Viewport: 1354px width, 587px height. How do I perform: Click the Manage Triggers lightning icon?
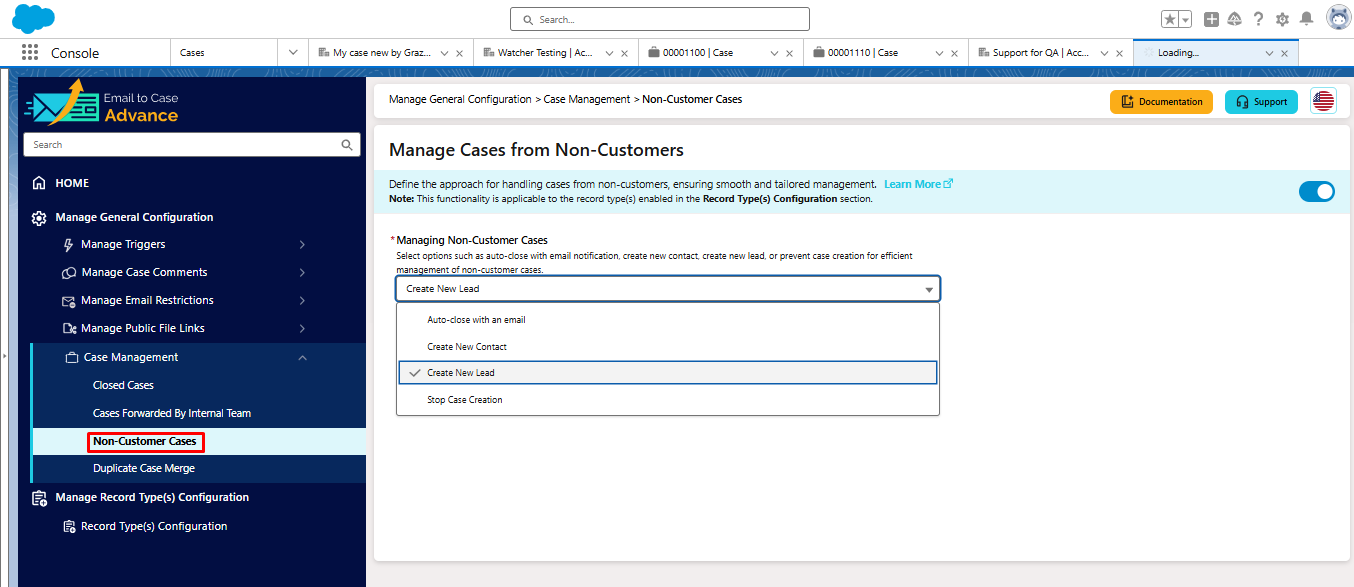click(69, 244)
